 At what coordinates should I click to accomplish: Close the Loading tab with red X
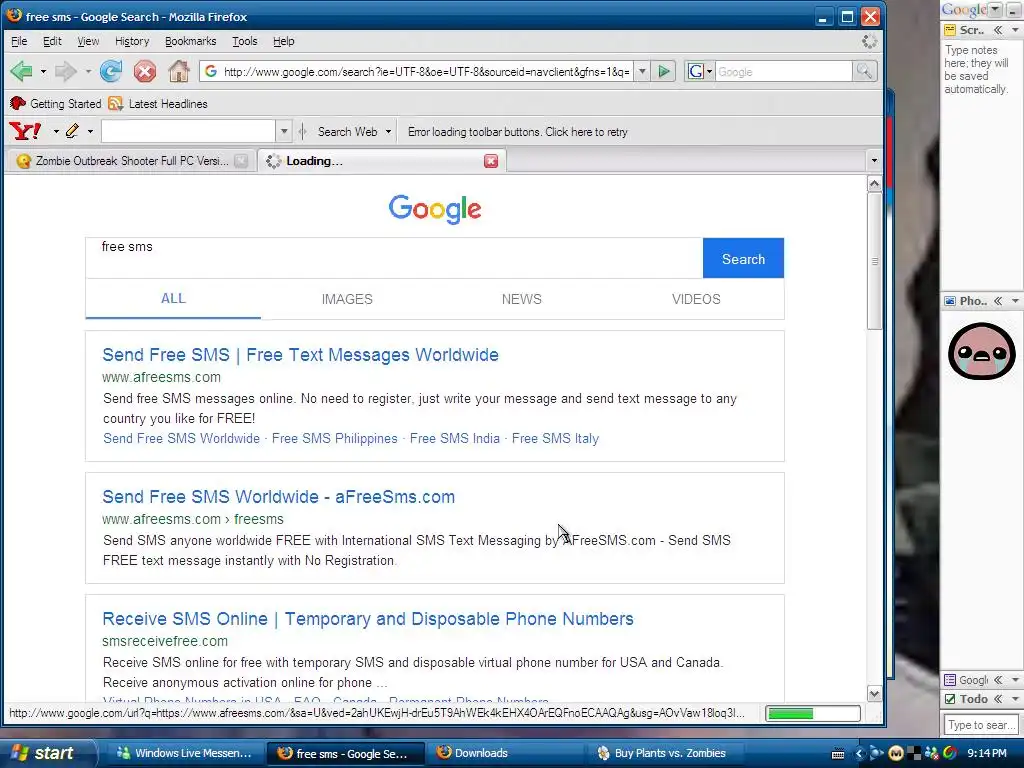(491, 161)
